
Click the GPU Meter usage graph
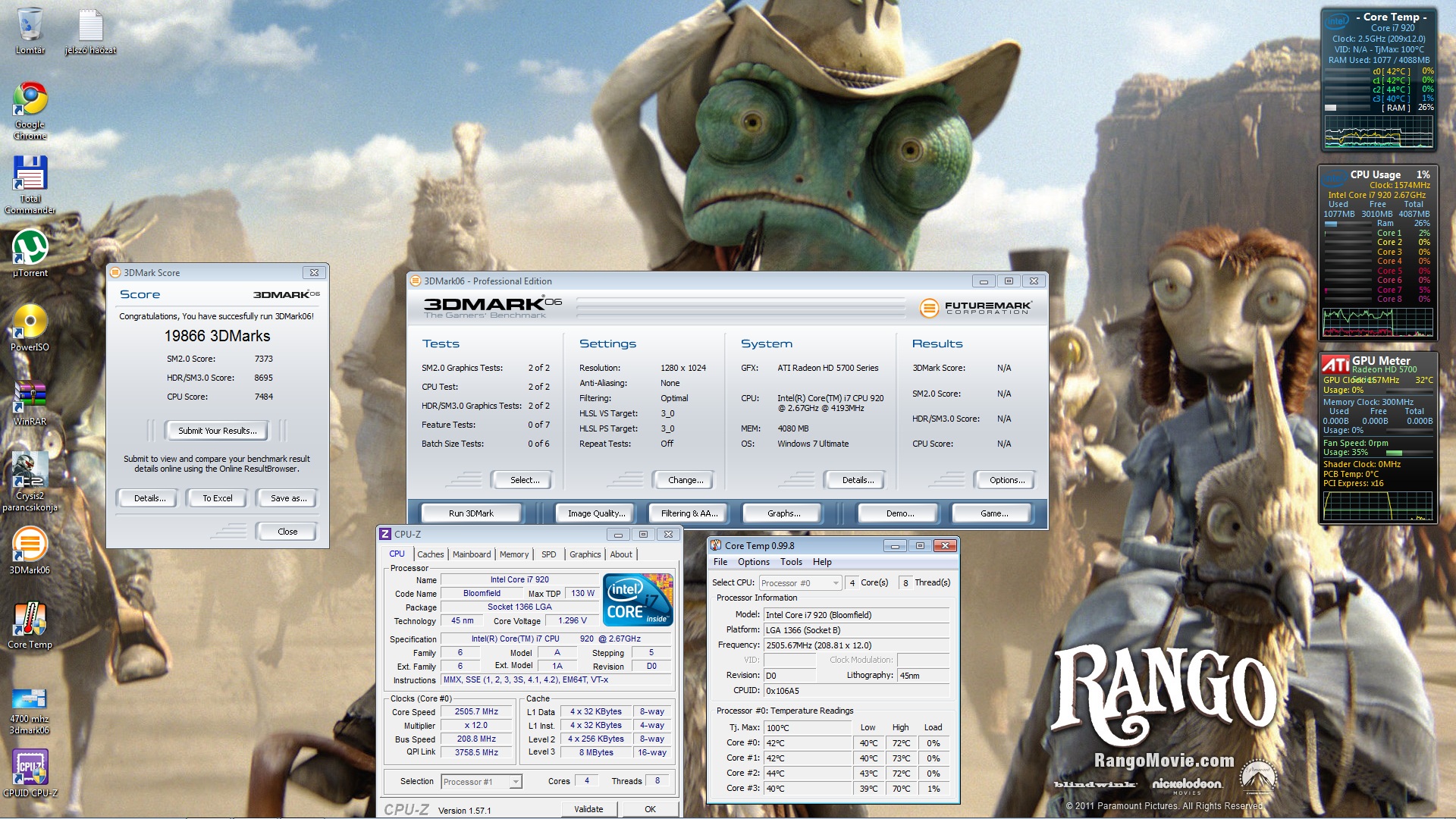pos(1378,506)
